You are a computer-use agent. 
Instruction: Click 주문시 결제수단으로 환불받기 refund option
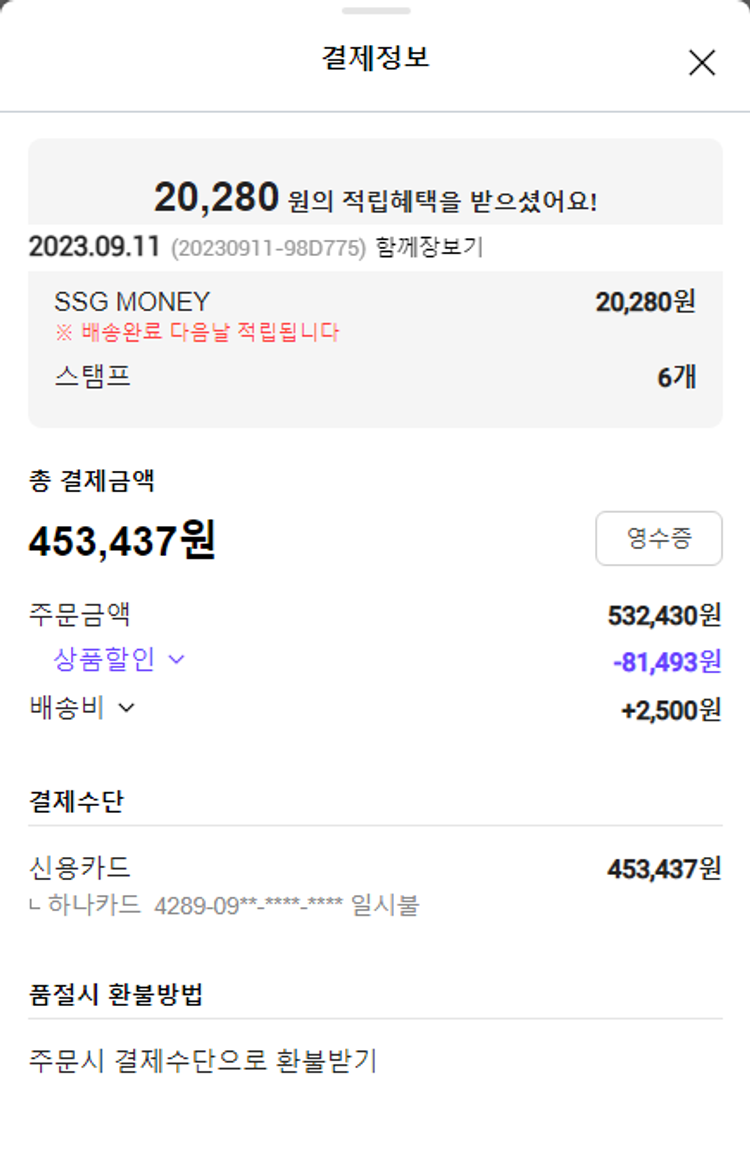[x=203, y=1061]
